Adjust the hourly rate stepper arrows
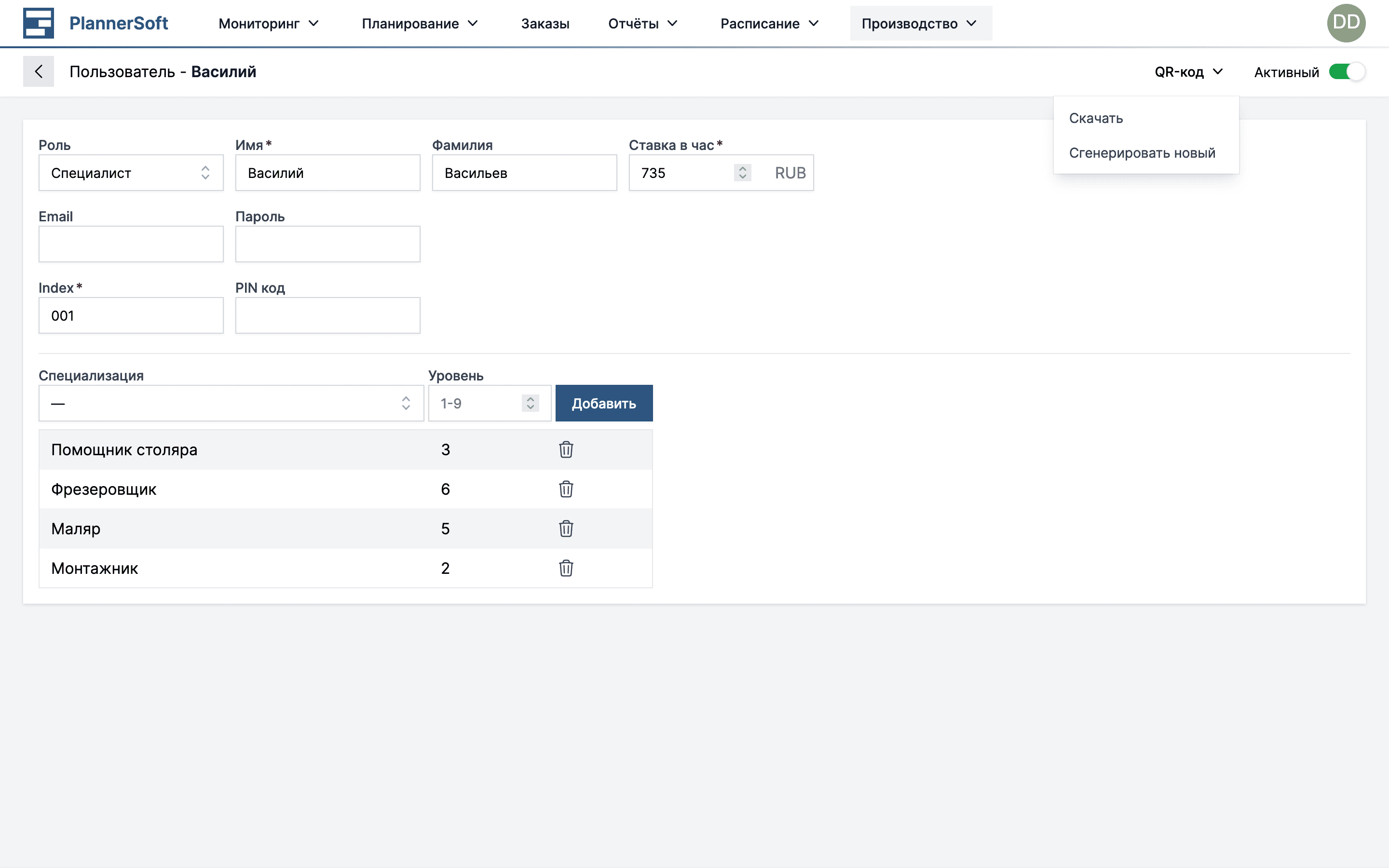 click(x=742, y=173)
